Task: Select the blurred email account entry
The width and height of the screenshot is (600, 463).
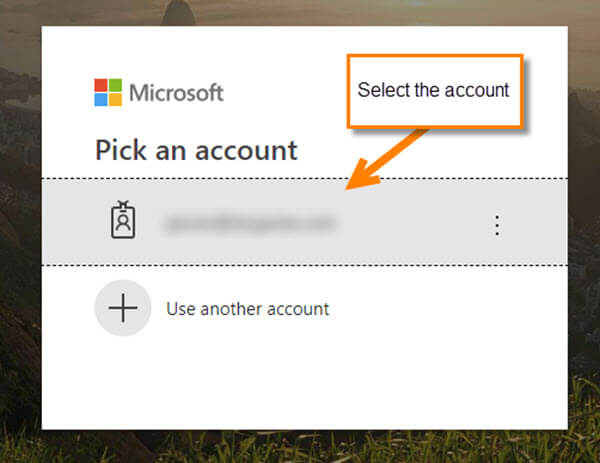Action: (x=250, y=223)
